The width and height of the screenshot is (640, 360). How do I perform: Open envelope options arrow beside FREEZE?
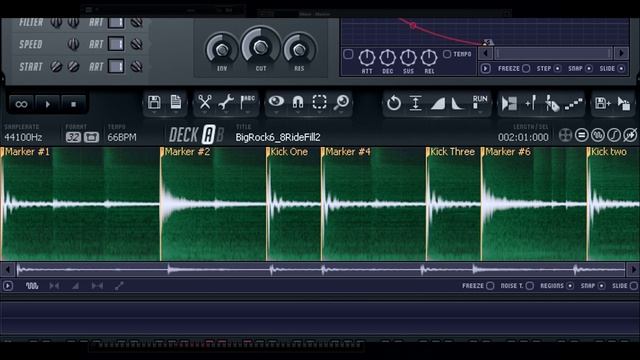(x=485, y=69)
